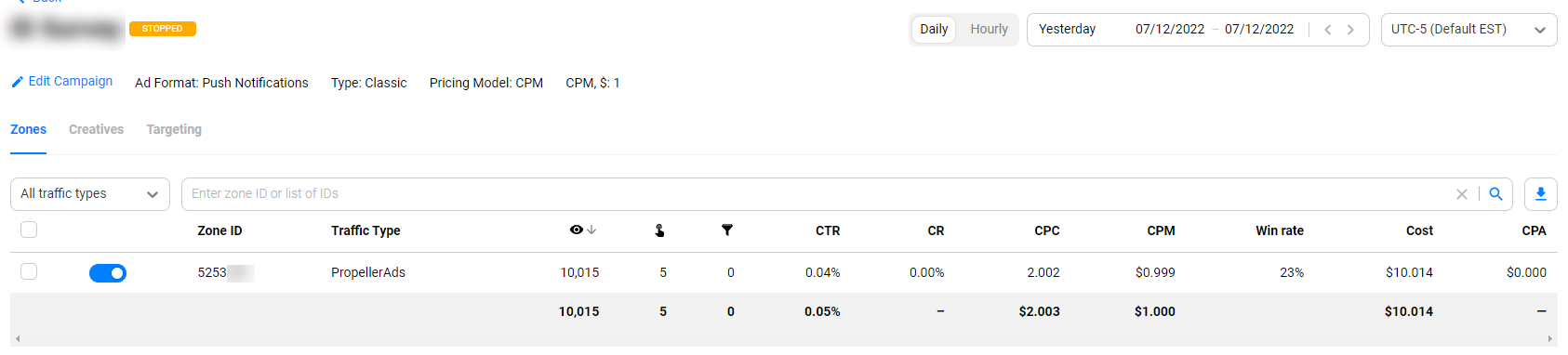Clear the zone ID search with X icon
Viewport: 1568px width, 355px height.
pyautogui.click(x=1462, y=193)
